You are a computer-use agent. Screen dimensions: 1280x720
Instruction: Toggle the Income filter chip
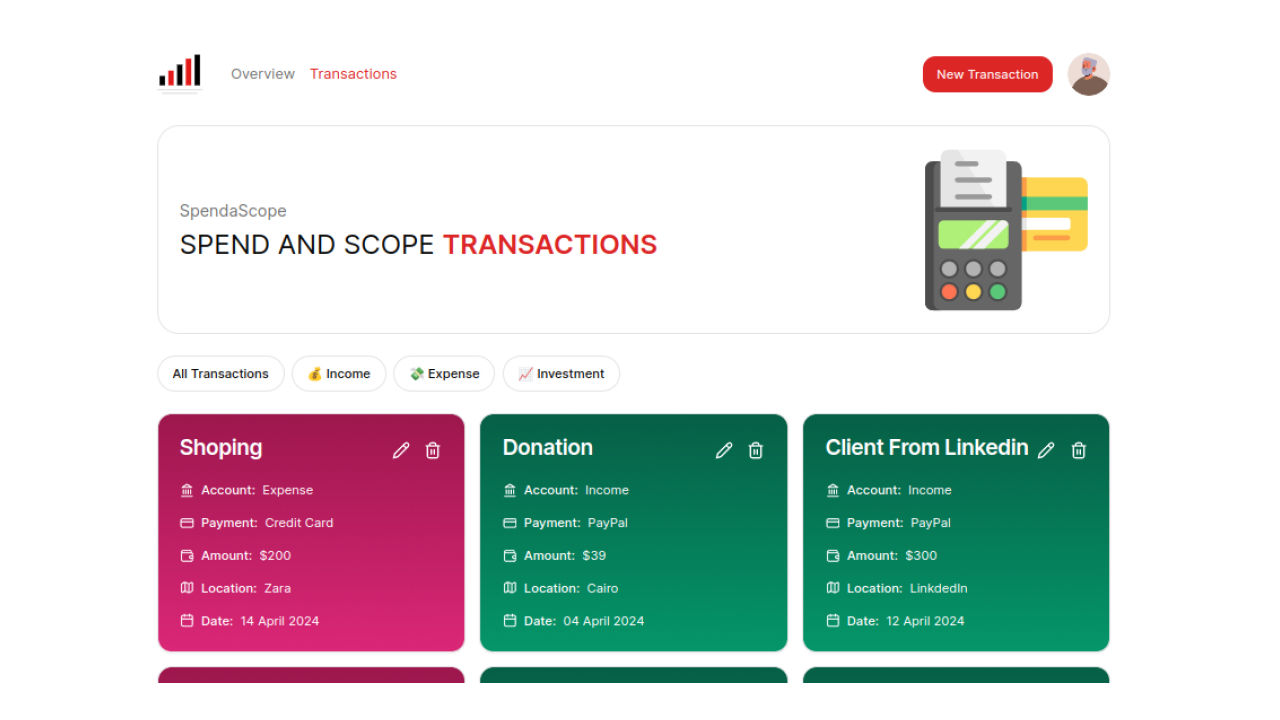(339, 373)
